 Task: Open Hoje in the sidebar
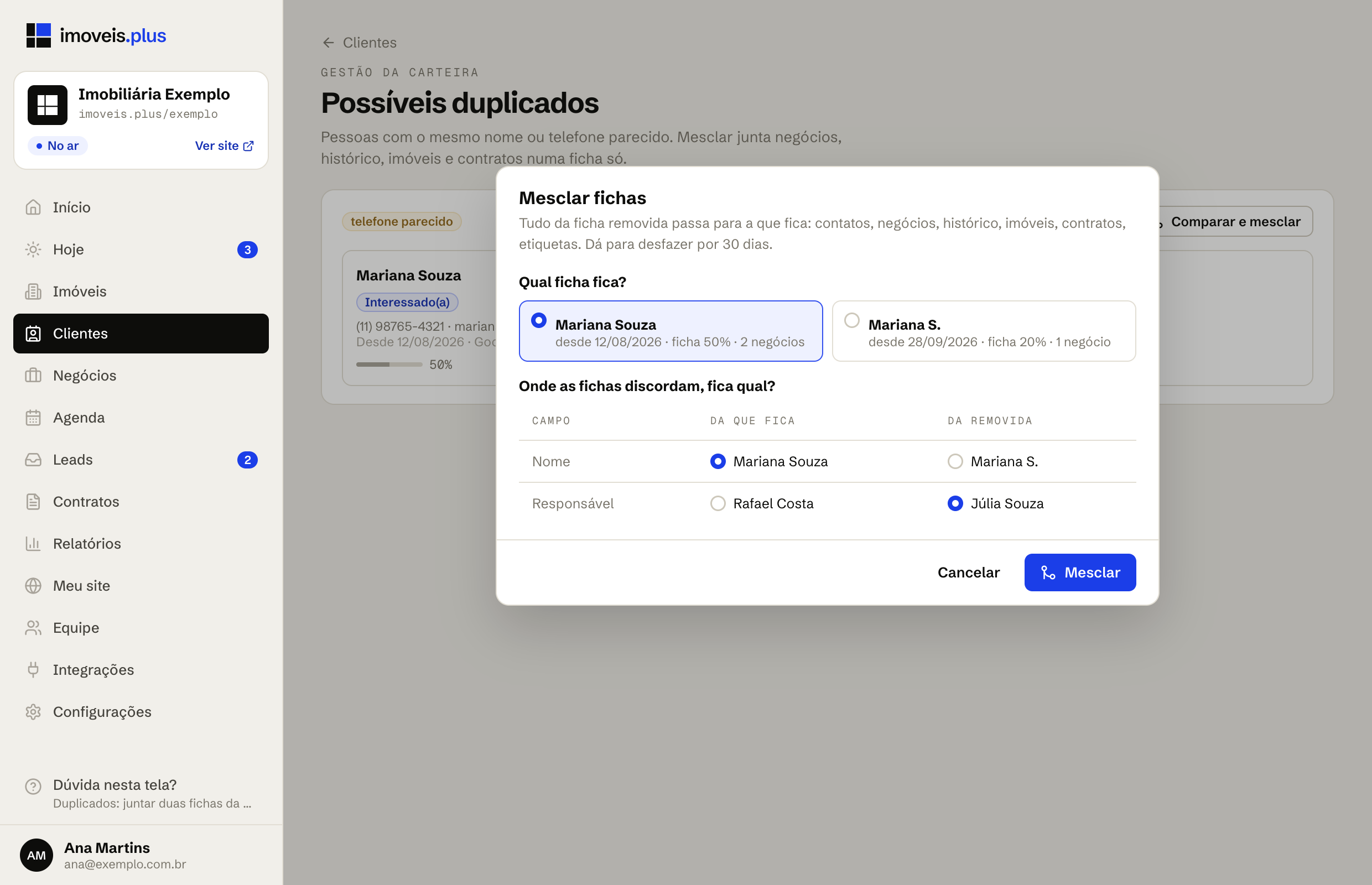point(141,249)
